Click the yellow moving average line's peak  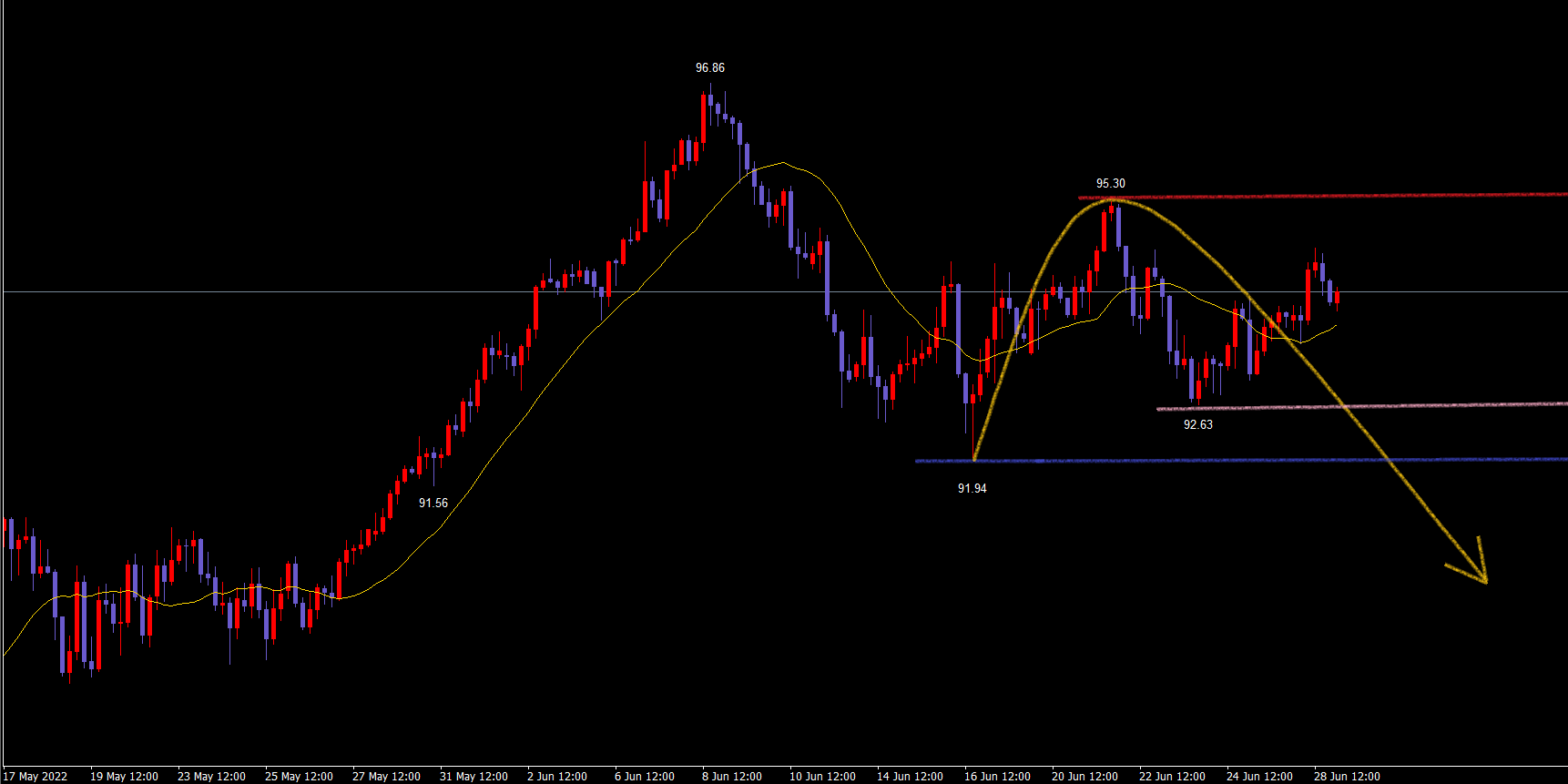pyautogui.click(x=782, y=163)
